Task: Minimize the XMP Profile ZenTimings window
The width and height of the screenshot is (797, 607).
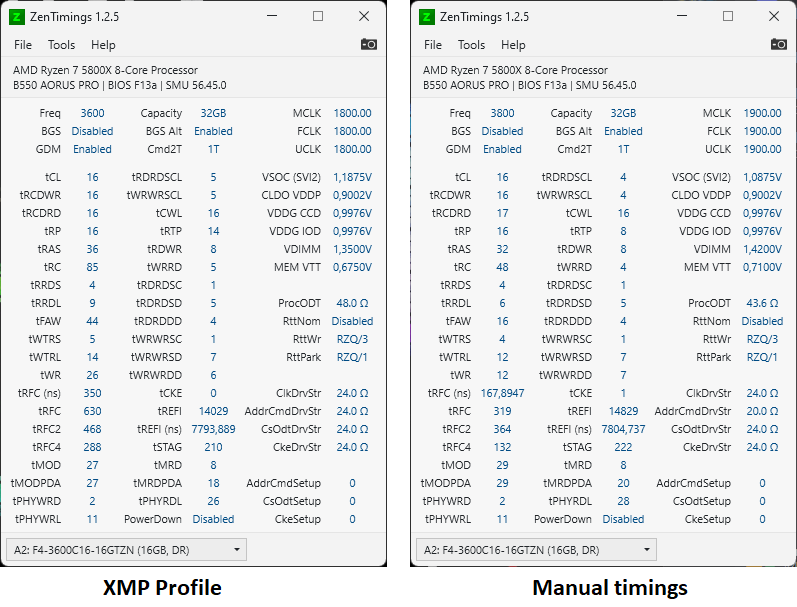Action: 272,16
